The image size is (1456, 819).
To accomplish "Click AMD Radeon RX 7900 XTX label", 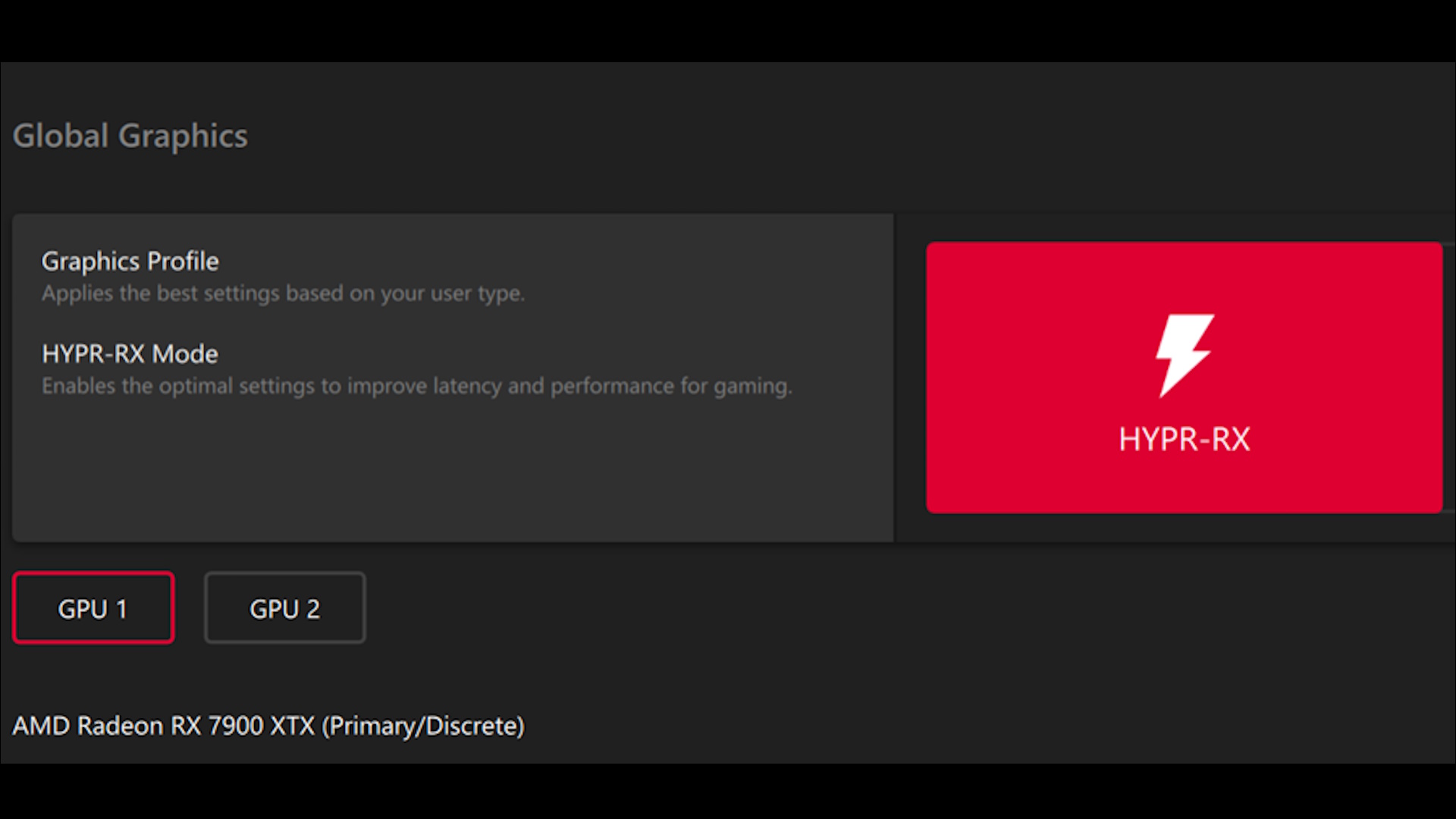I will pos(268,726).
